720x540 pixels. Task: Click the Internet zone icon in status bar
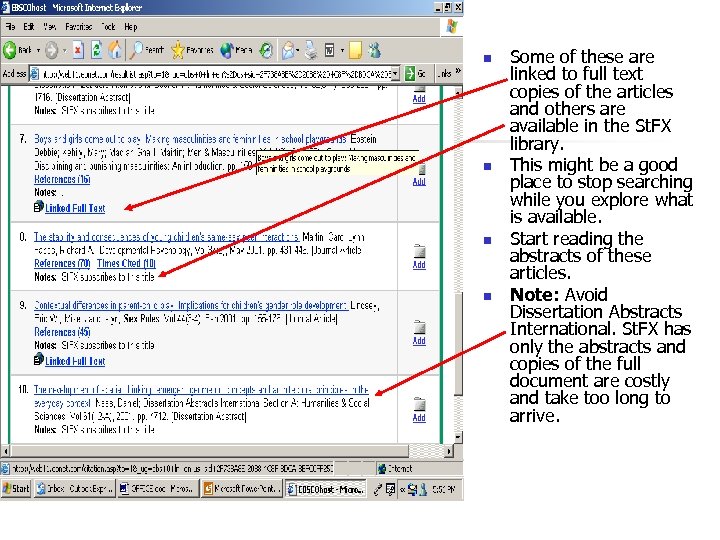point(381,468)
